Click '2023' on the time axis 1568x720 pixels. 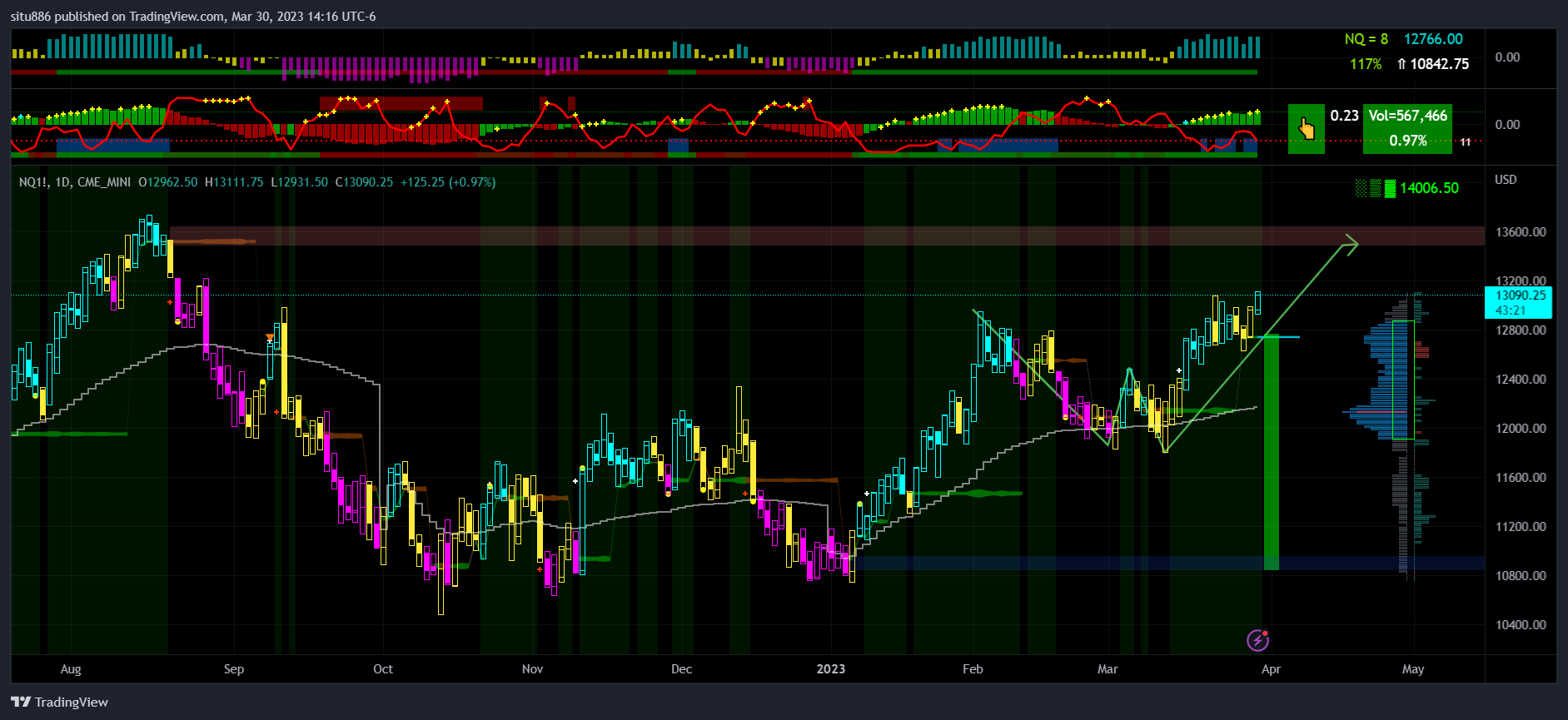pos(831,669)
